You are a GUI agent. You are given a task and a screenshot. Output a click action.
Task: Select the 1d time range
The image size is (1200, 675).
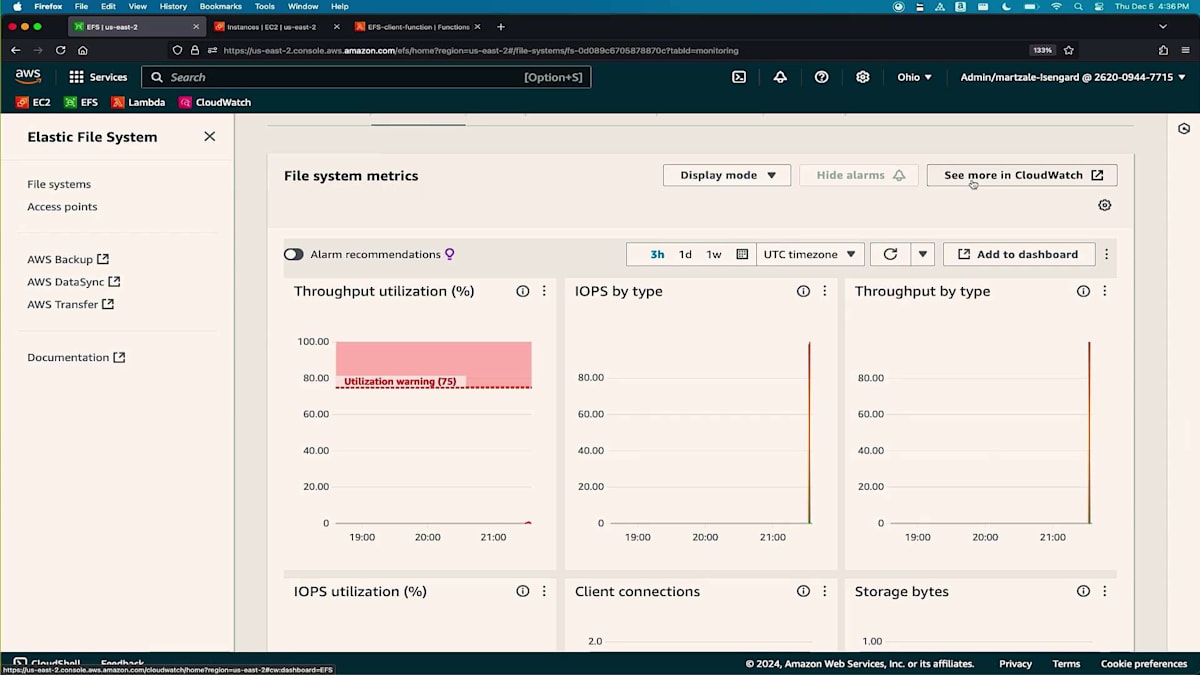(685, 254)
